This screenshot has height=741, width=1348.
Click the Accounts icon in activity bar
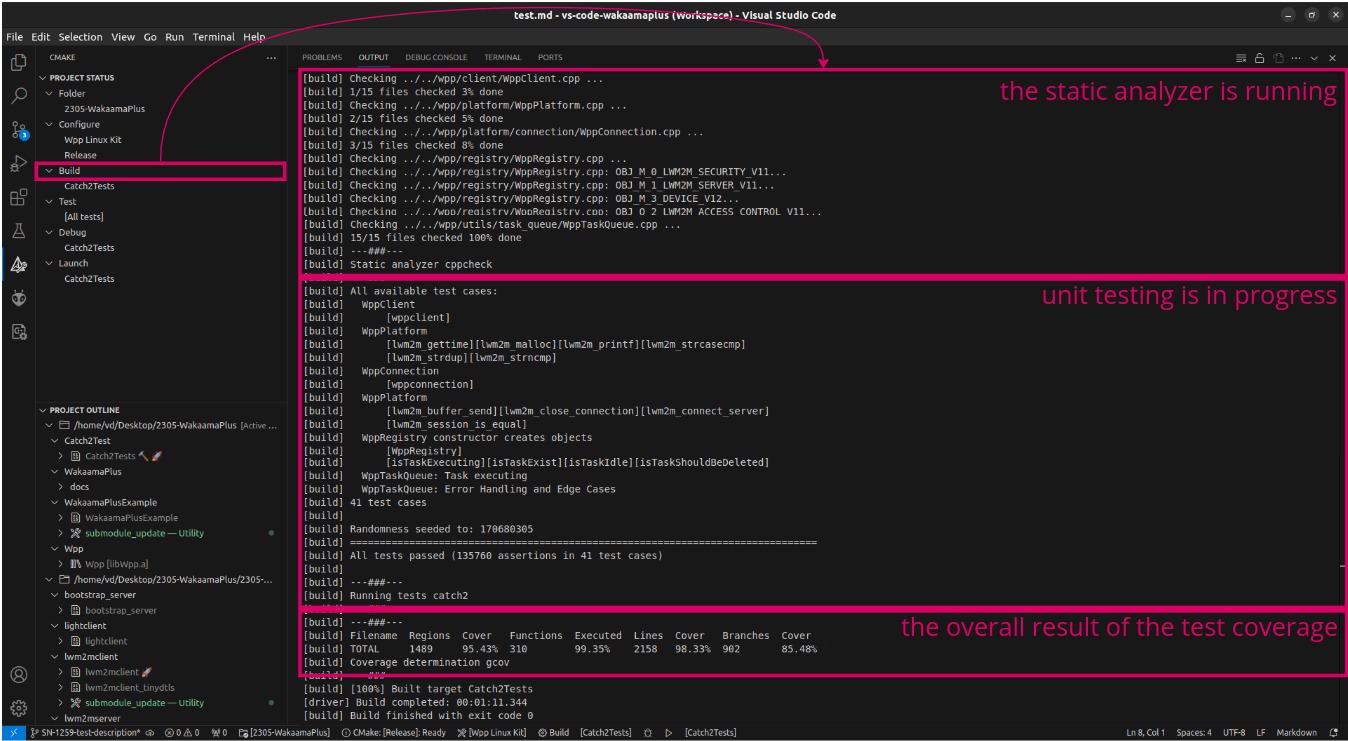point(18,675)
